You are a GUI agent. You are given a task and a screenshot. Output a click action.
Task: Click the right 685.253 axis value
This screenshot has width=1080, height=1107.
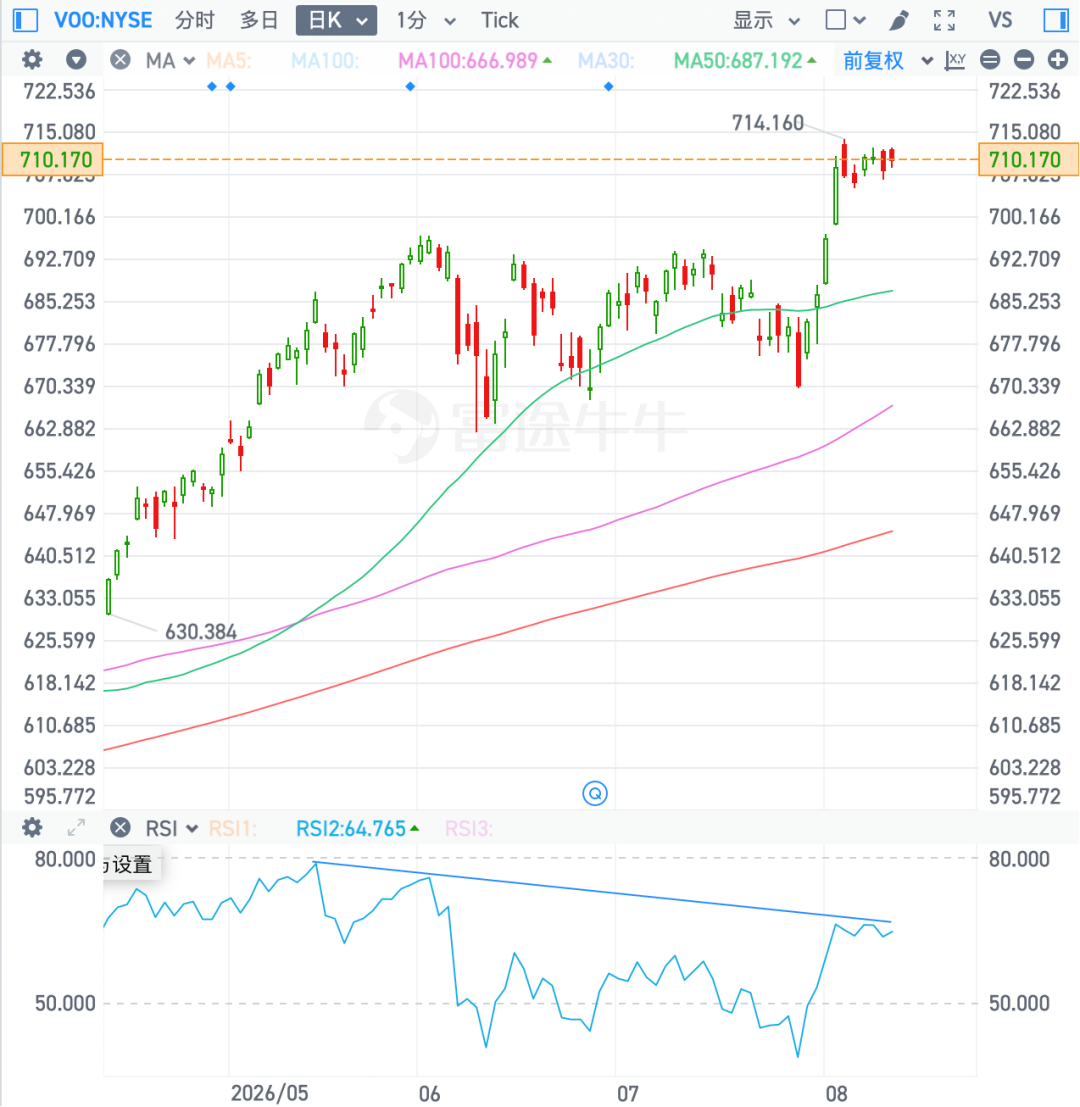pos(1025,301)
